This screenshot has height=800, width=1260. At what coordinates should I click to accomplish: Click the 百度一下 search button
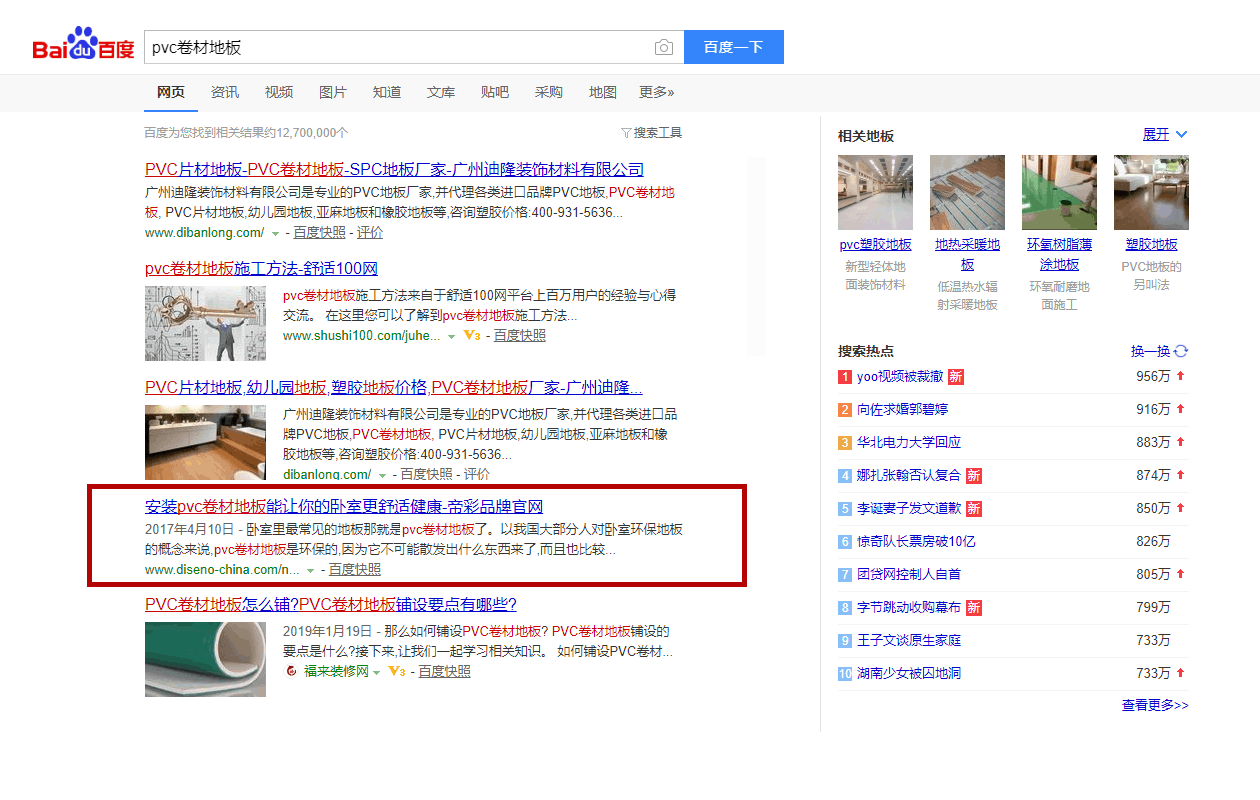[x=733, y=47]
